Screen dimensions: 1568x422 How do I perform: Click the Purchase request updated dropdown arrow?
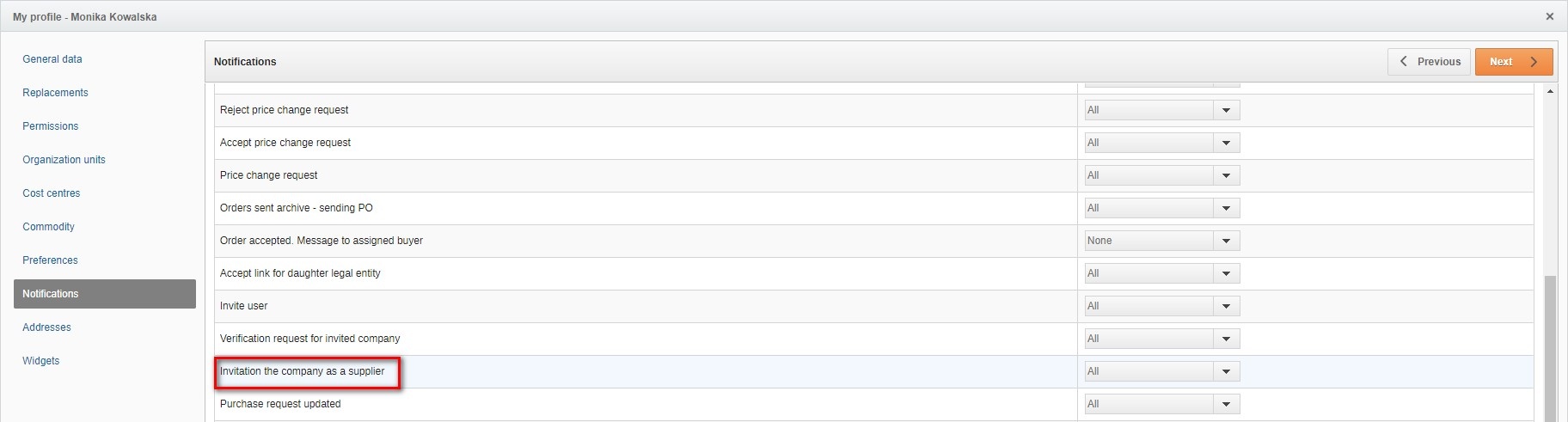point(1226,404)
